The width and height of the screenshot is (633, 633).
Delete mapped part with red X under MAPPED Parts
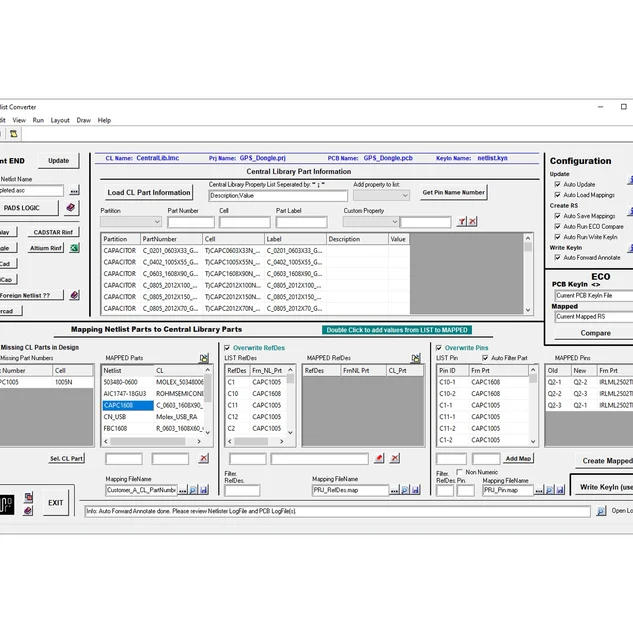coord(204,458)
